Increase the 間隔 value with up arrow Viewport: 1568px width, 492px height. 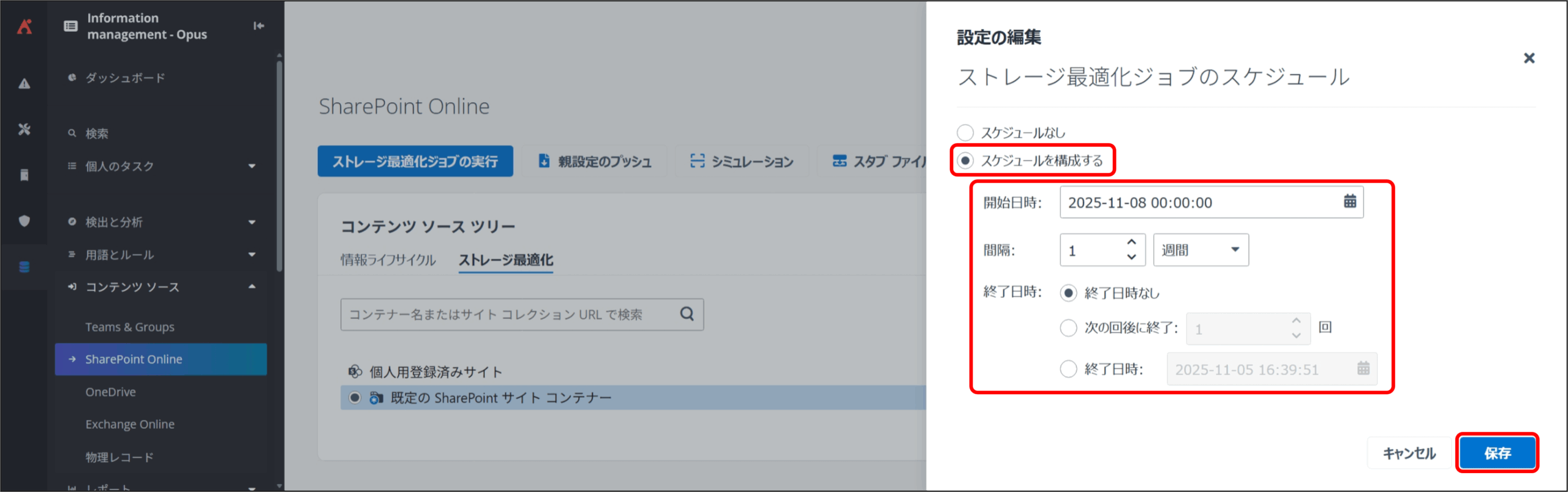click(1131, 242)
